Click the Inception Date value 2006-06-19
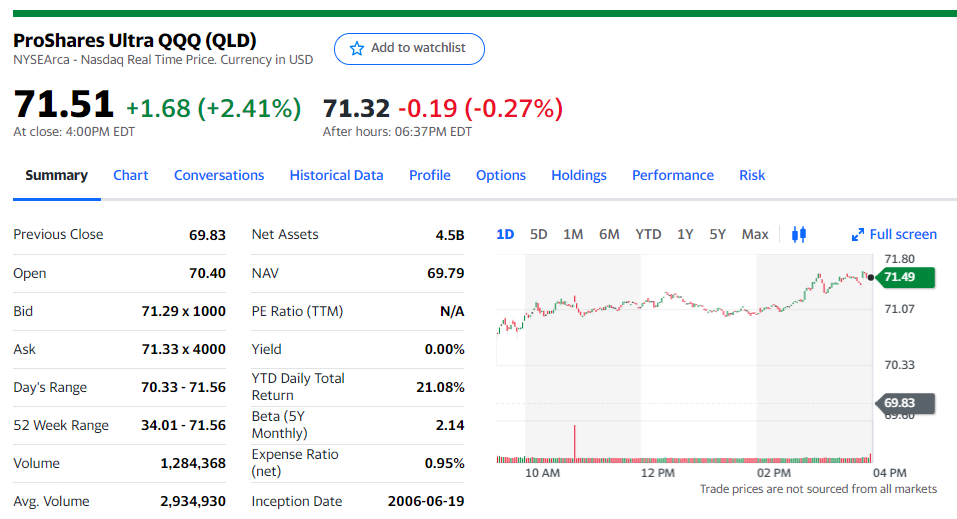 (x=426, y=501)
